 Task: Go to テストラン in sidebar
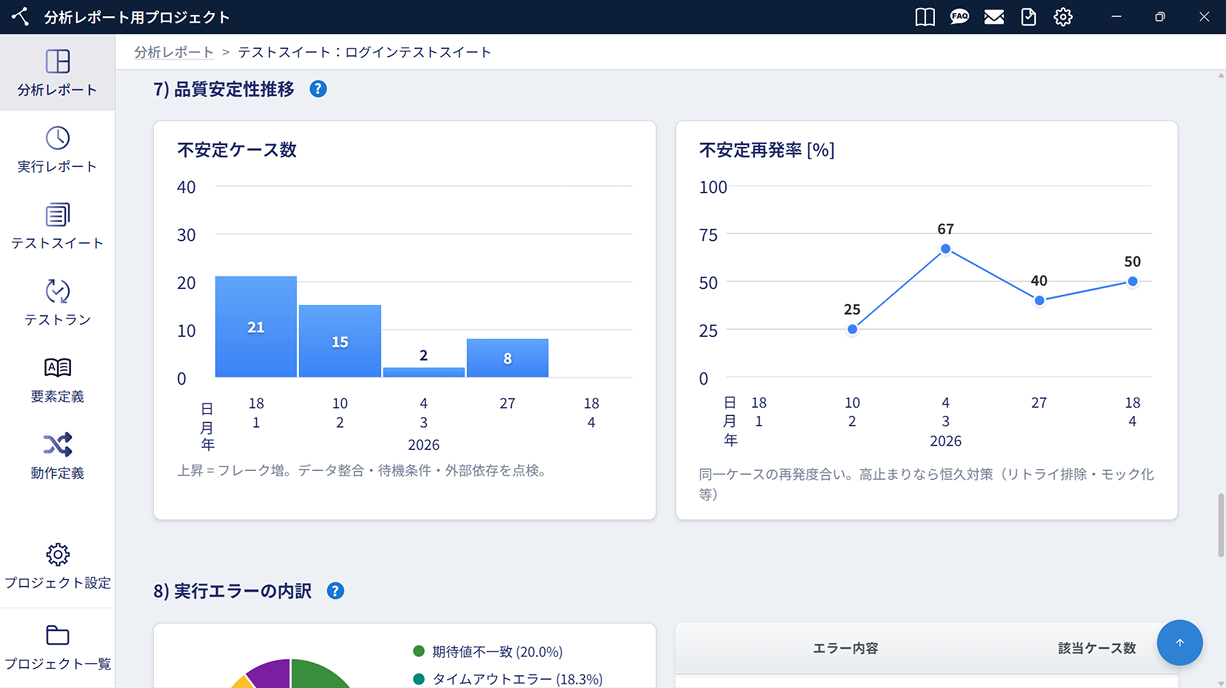point(57,304)
